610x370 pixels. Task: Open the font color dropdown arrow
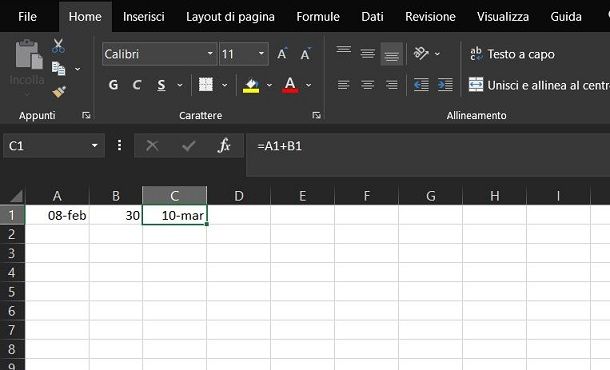[309, 85]
